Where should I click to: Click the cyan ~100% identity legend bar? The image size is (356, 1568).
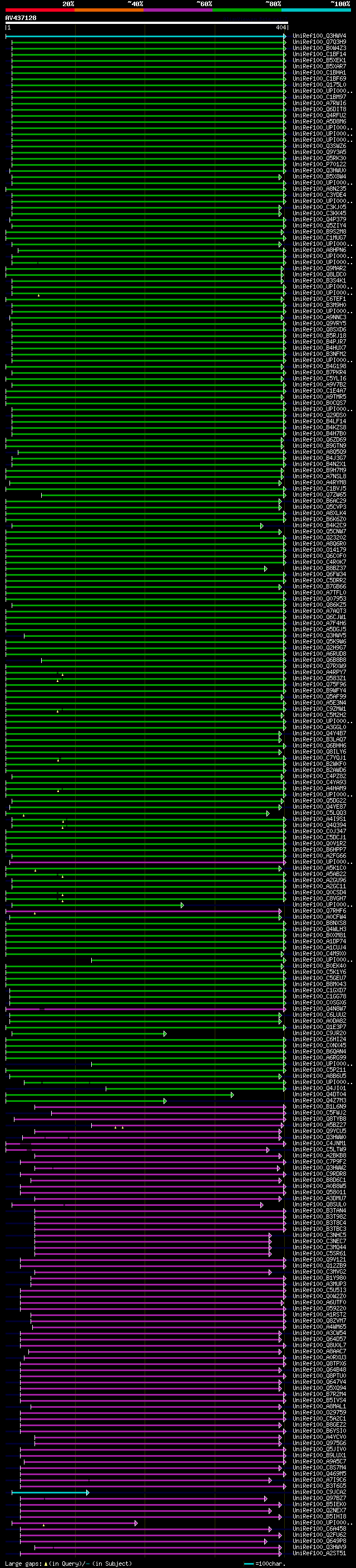317,10
